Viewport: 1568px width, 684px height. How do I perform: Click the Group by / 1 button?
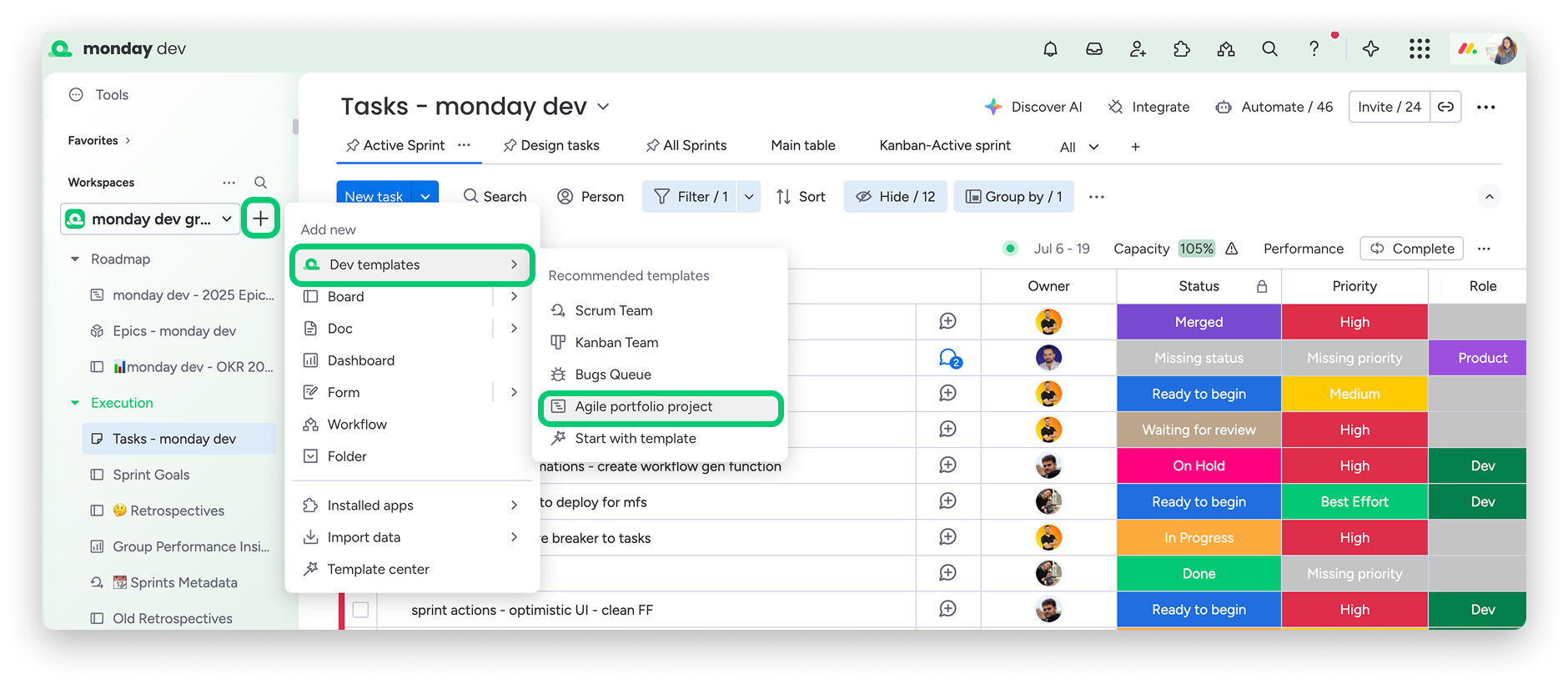1013,197
